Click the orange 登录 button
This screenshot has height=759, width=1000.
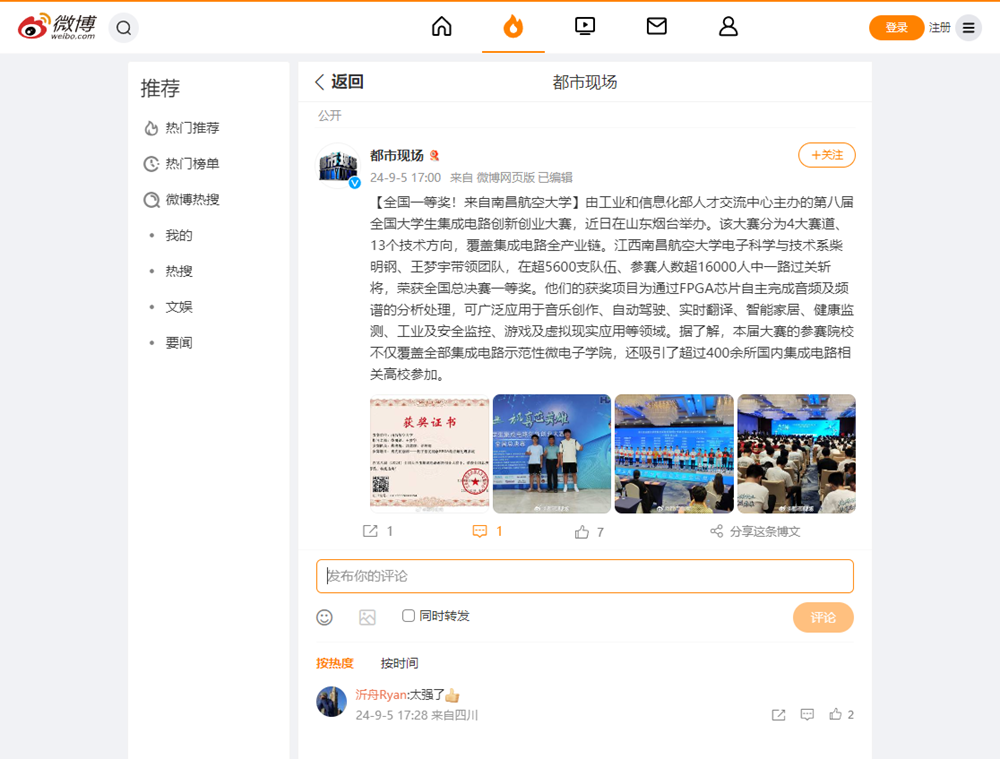896,28
